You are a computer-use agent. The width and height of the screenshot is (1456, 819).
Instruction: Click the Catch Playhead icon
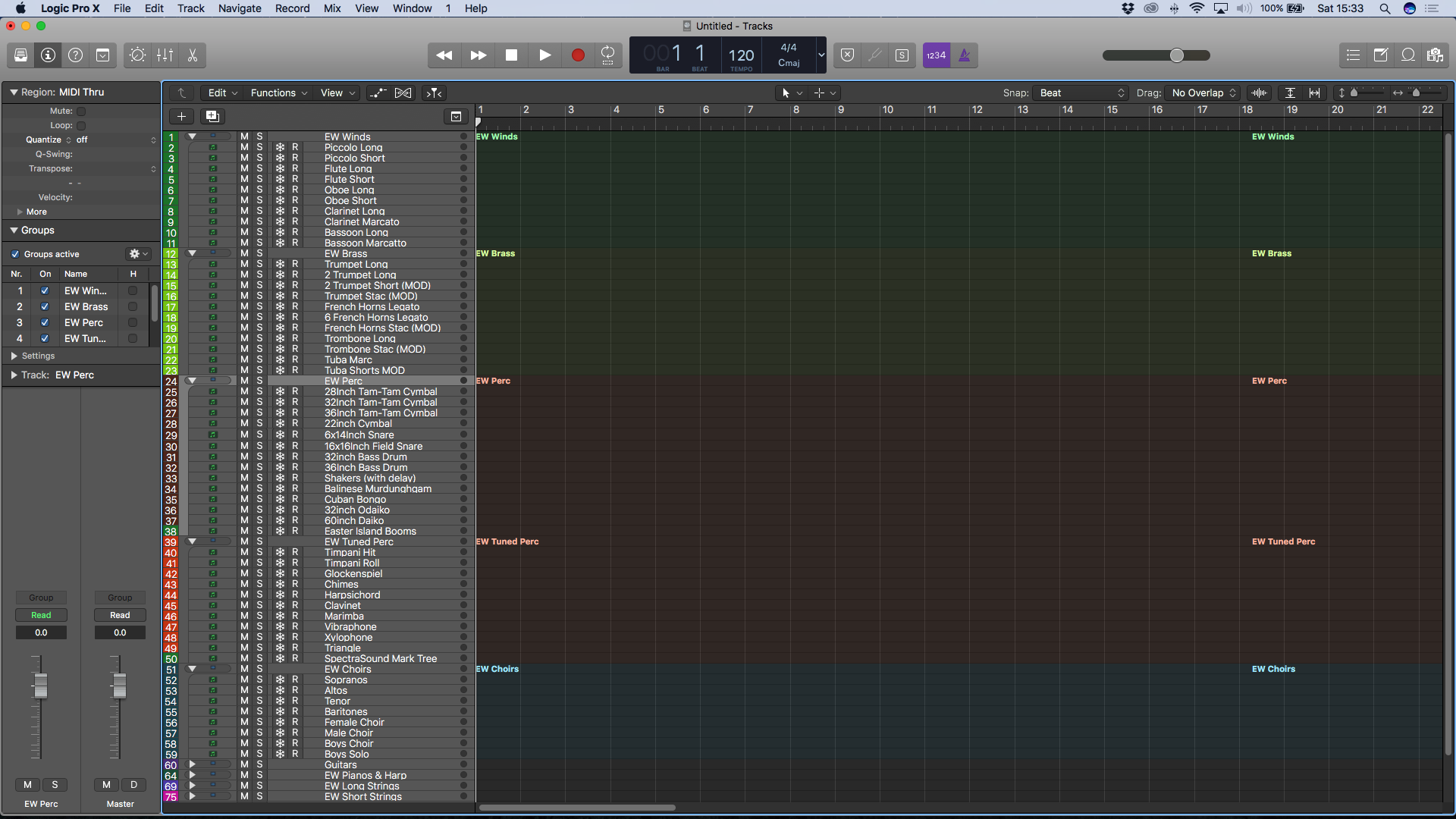click(x=435, y=93)
